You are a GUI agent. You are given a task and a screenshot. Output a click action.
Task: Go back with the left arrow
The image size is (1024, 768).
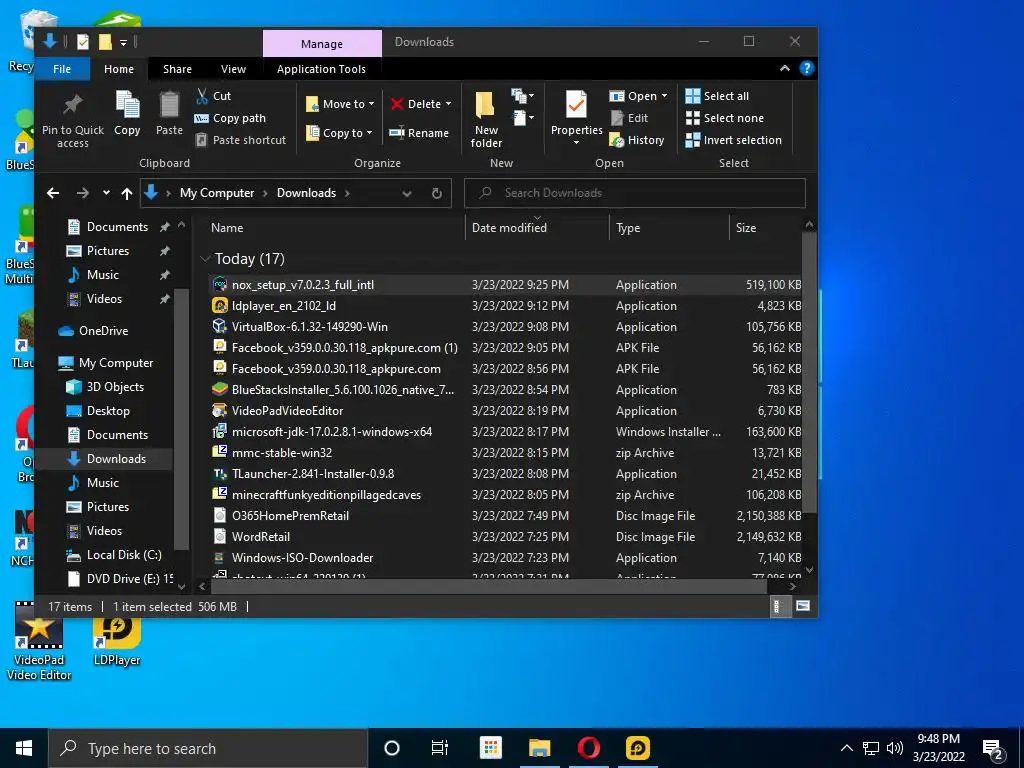[x=53, y=193]
